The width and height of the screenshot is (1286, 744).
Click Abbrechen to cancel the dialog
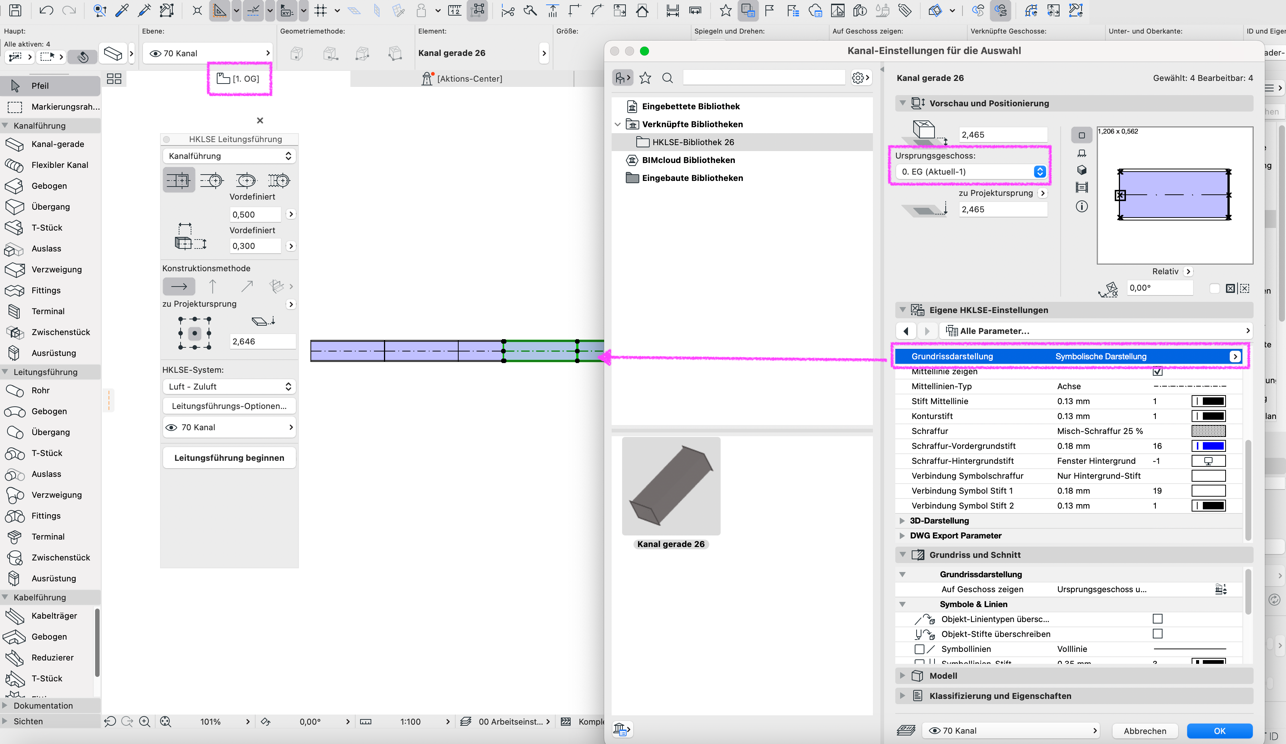click(x=1145, y=731)
